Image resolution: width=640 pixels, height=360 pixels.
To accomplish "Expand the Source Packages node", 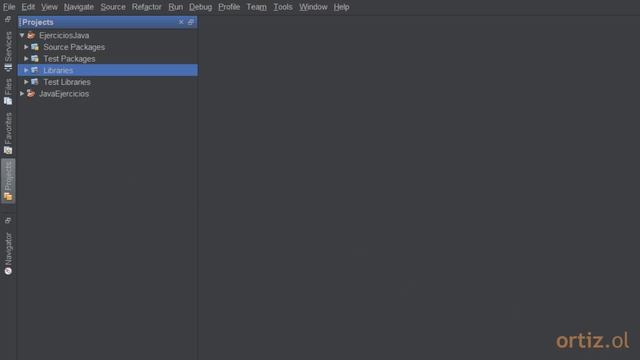I will [x=26, y=47].
